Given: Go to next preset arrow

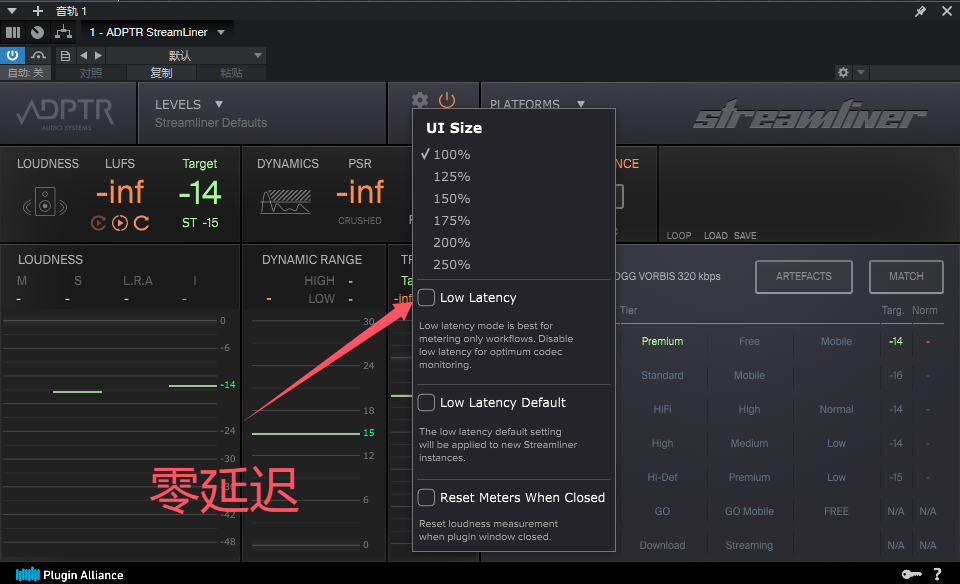Looking at the screenshot, I should 98,56.
